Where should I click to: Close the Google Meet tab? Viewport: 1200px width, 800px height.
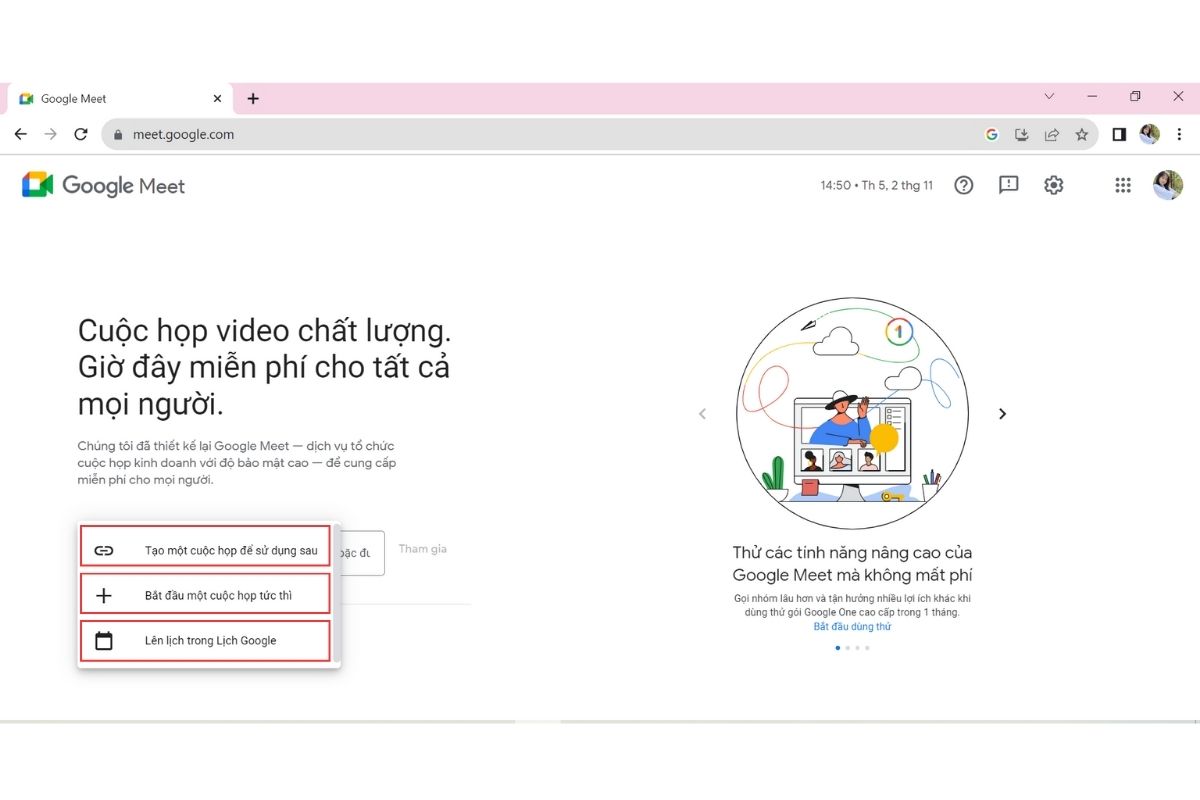coord(218,98)
